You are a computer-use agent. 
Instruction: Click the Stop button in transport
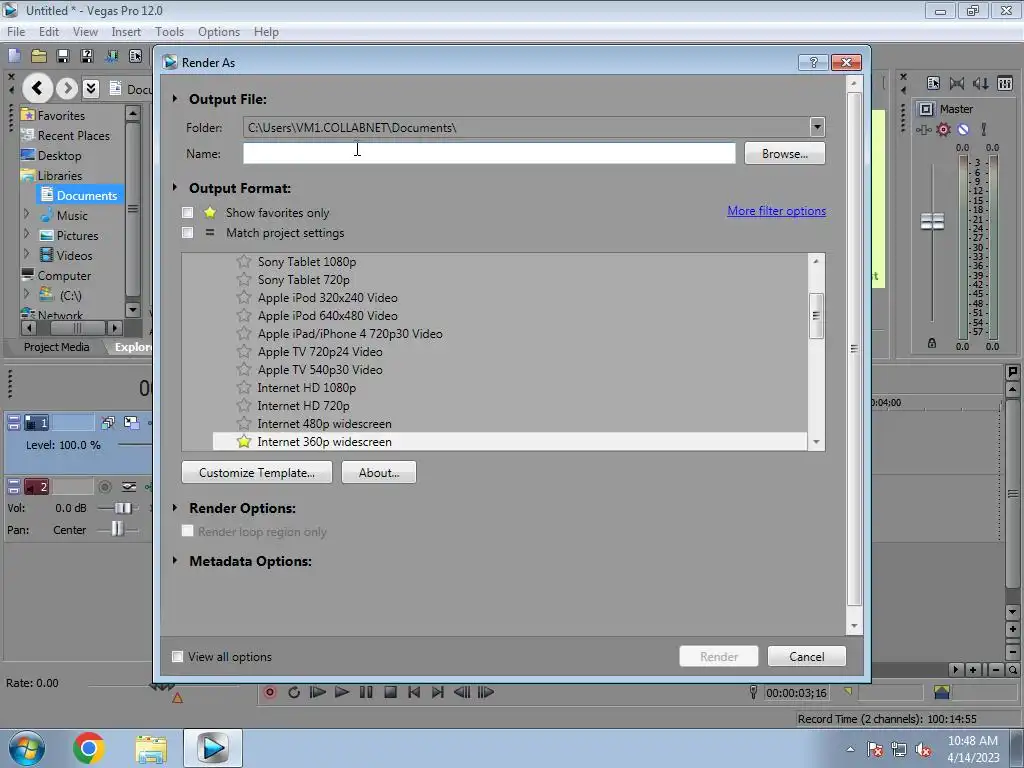pyautogui.click(x=390, y=692)
